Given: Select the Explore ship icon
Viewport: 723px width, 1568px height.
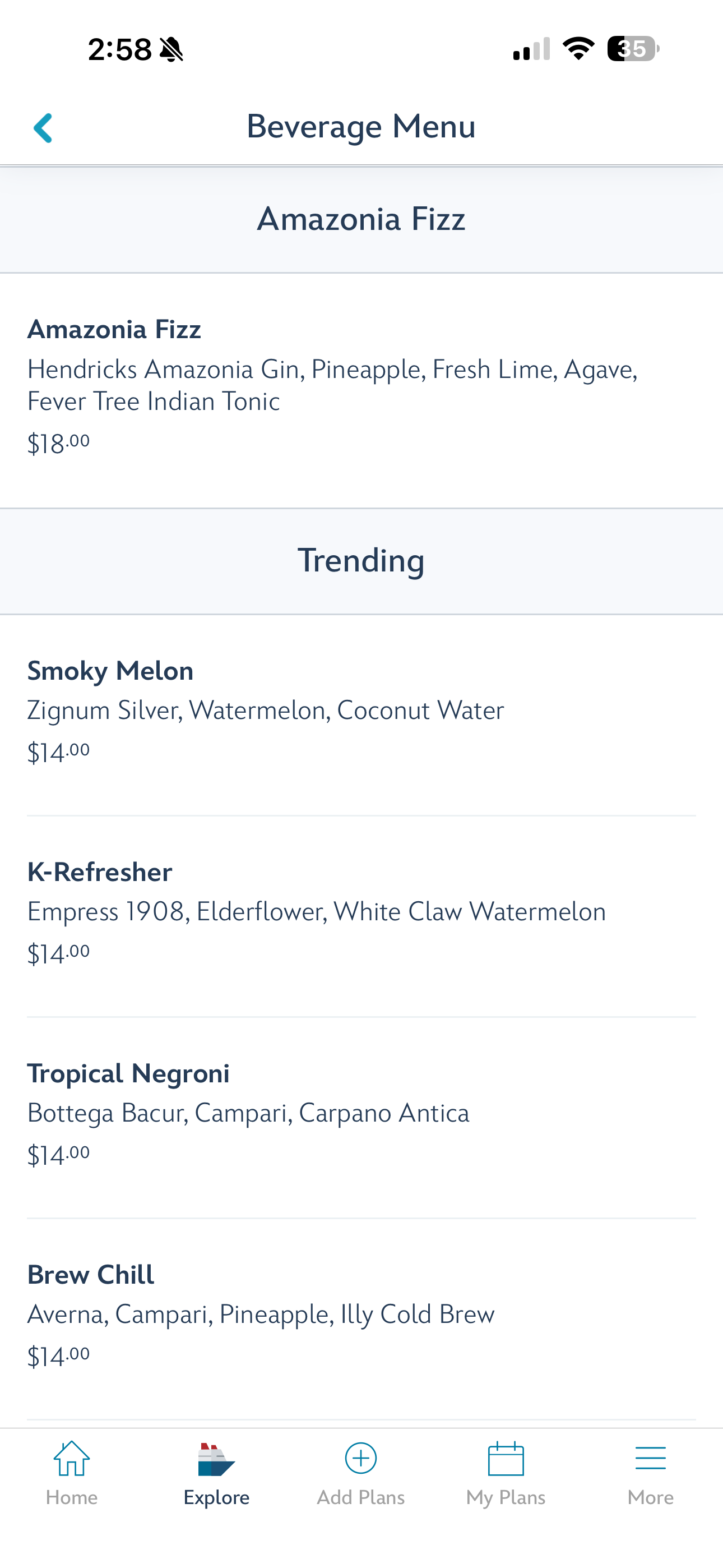Looking at the screenshot, I should pos(215,1460).
